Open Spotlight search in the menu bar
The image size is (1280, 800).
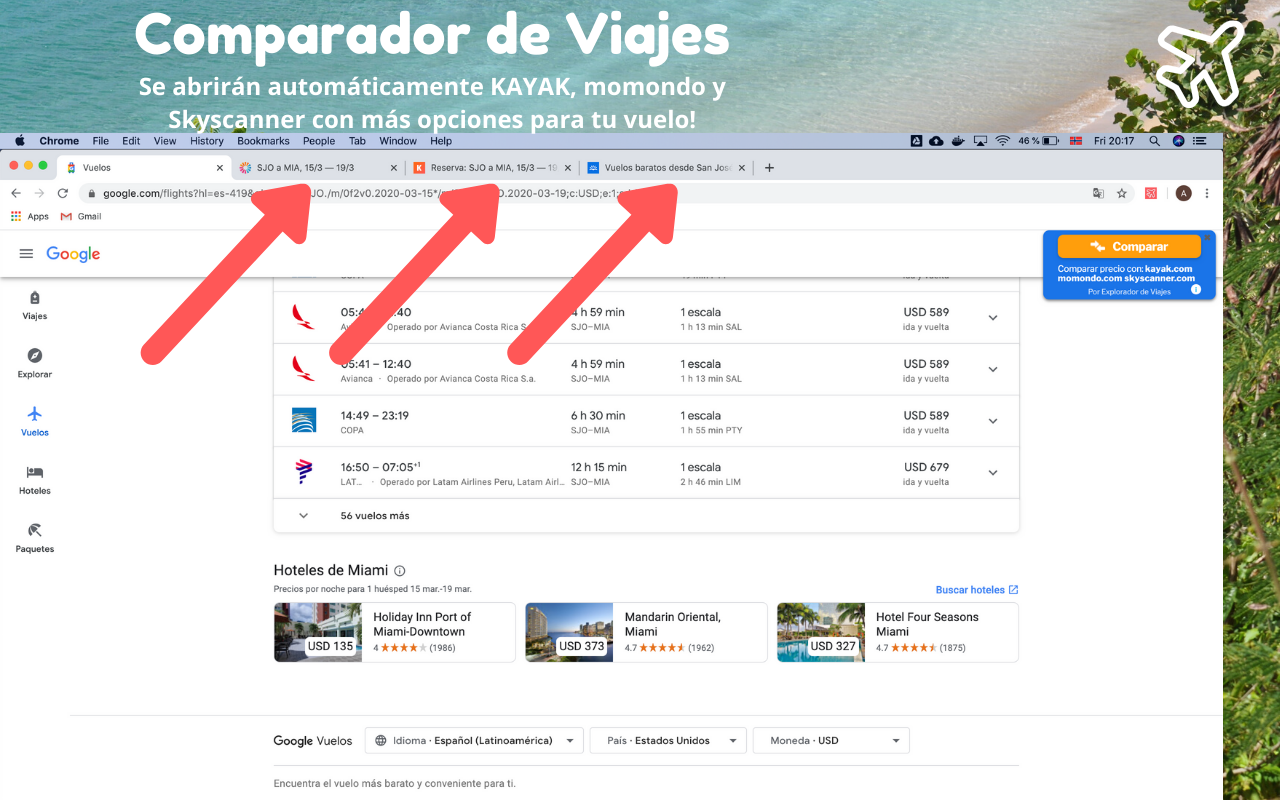[1155, 141]
